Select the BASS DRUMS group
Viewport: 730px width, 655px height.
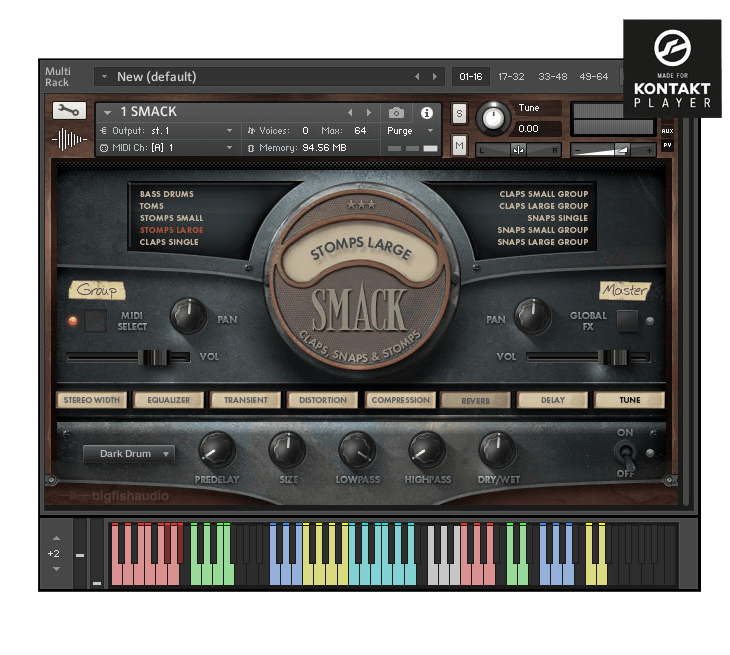point(167,194)
